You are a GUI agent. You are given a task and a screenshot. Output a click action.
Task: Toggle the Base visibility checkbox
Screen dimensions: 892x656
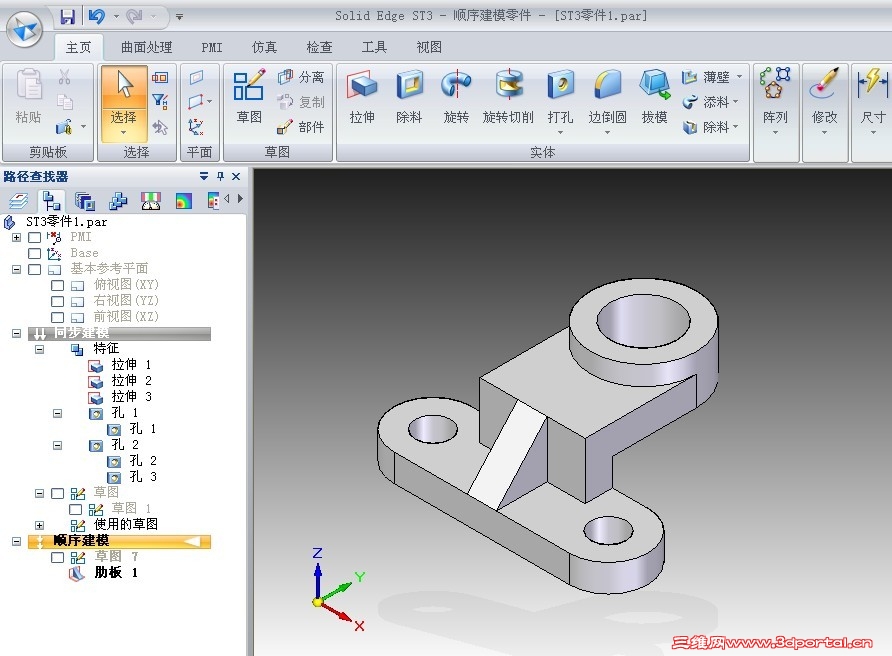tap(35, 253)
